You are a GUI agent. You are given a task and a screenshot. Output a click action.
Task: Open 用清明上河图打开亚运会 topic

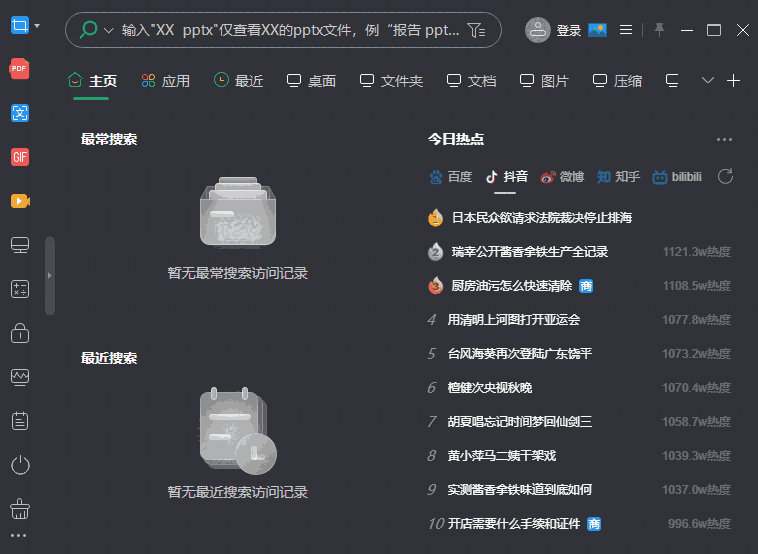514,320
